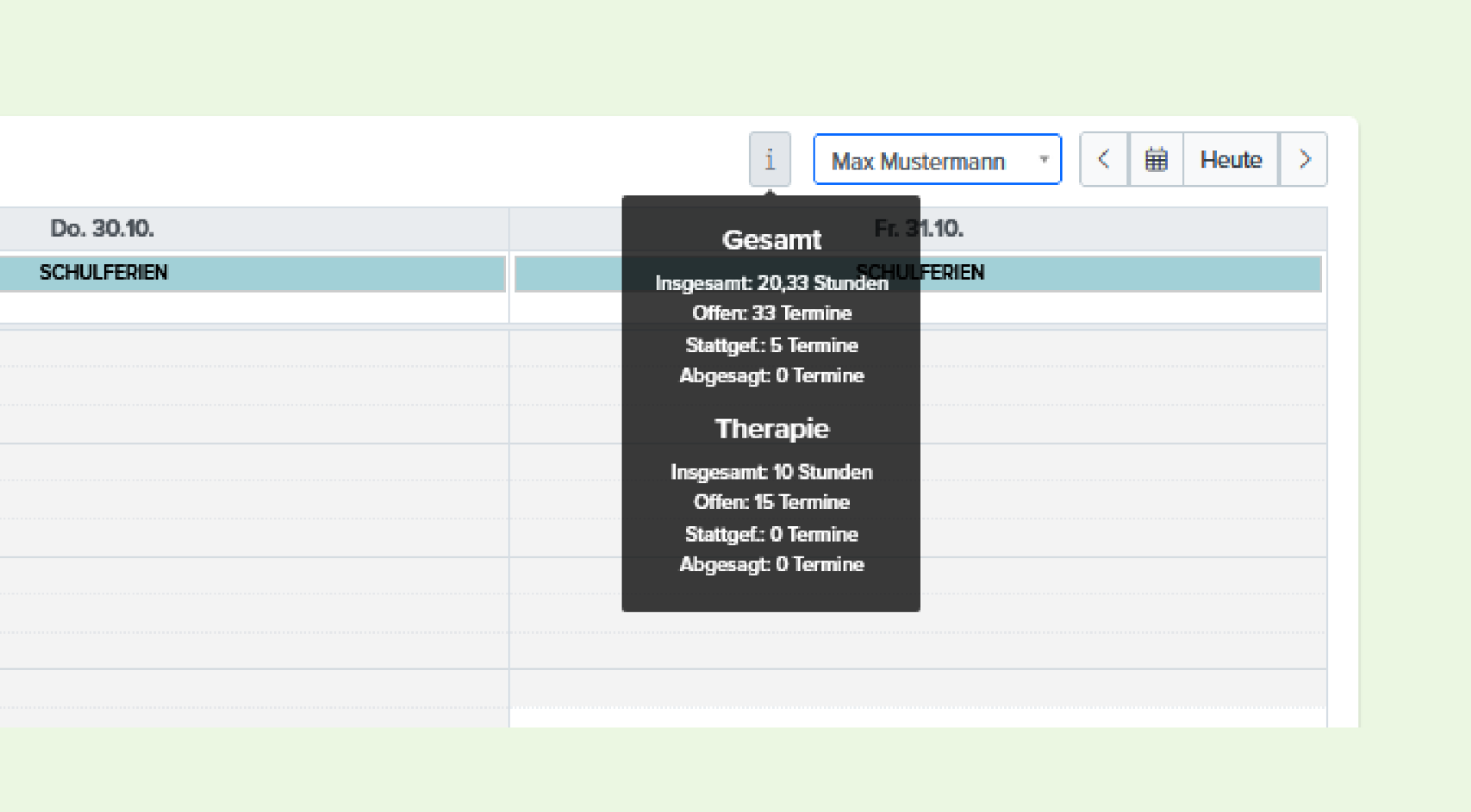Select the Fr. 31.10. day header
The image size is (1471, 812).
click(x=919, y=228)
